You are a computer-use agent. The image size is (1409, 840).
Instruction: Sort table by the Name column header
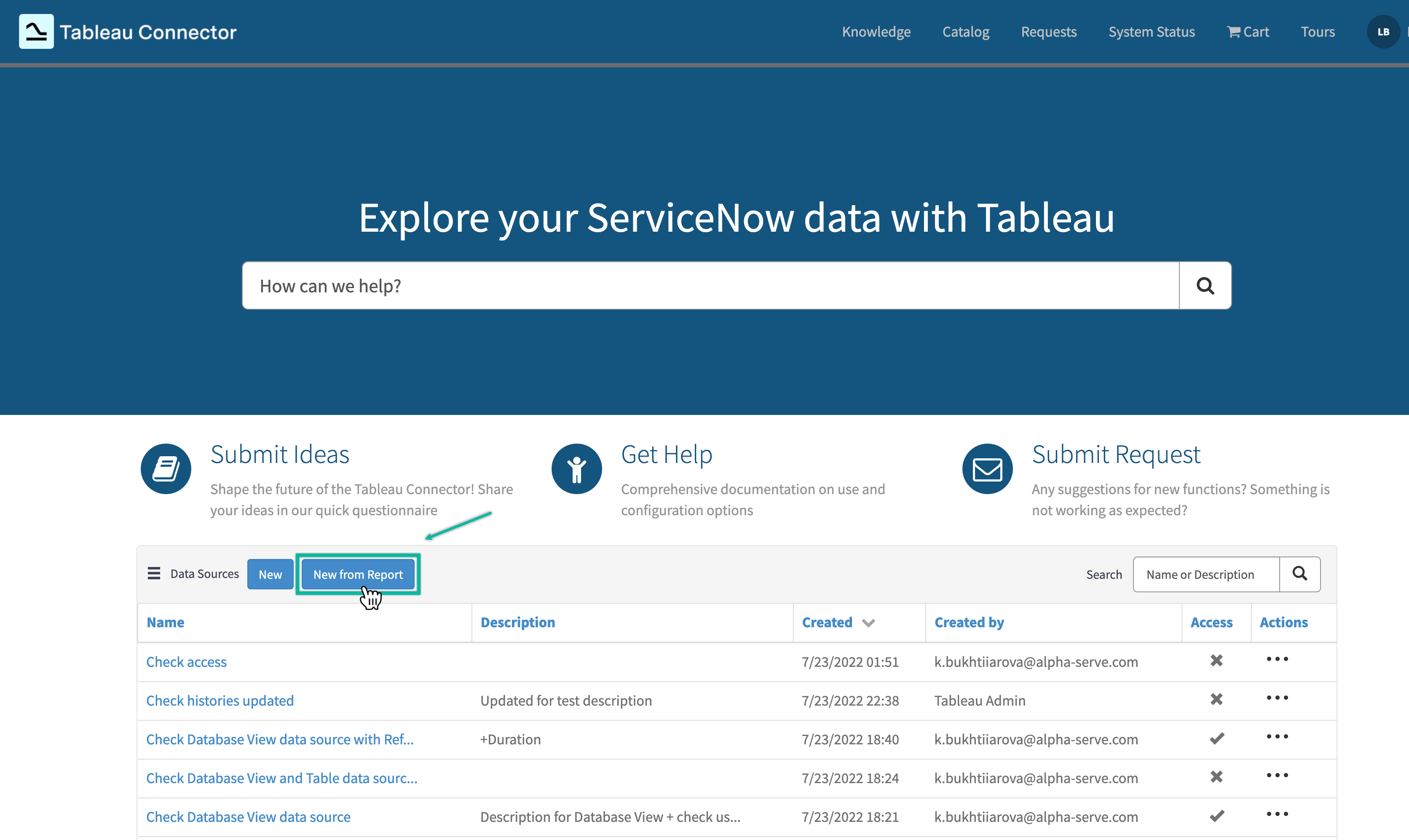click(x=165, y=623)
